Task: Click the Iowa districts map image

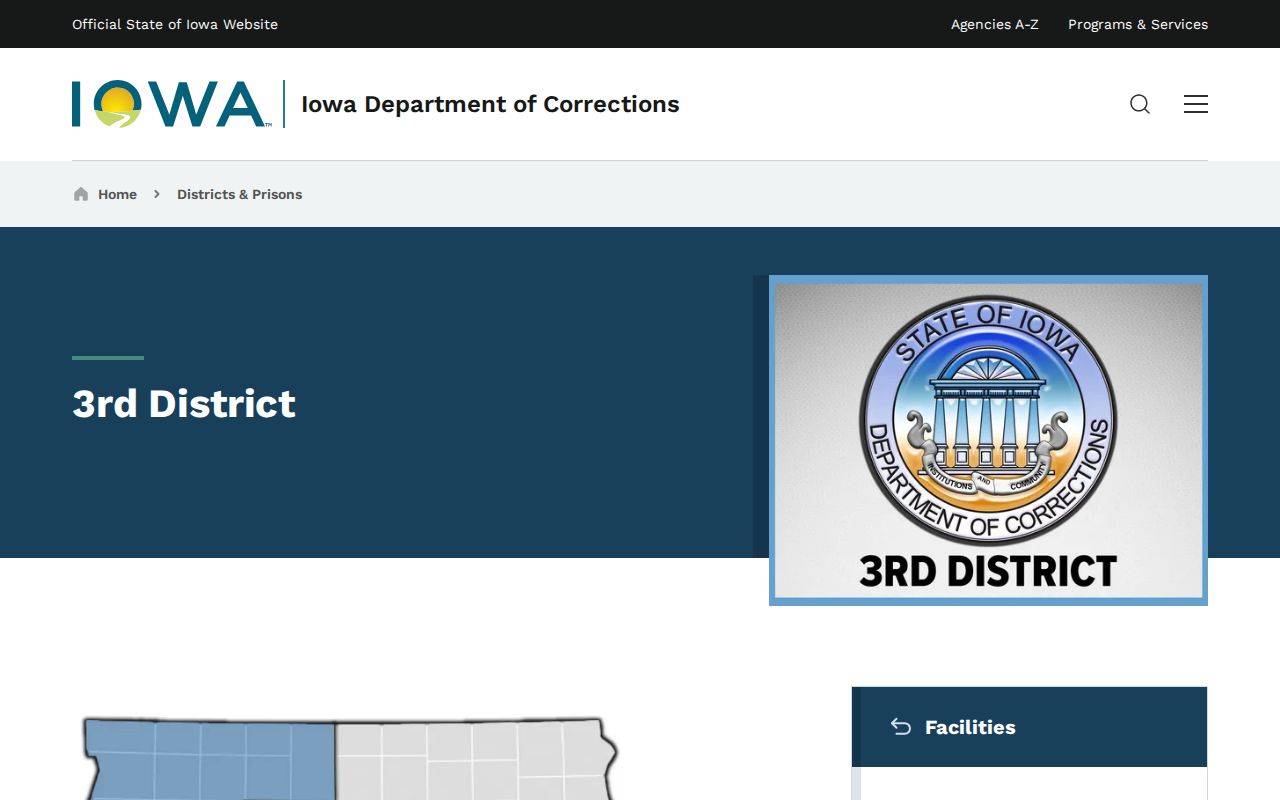Action: pos(350,758)
